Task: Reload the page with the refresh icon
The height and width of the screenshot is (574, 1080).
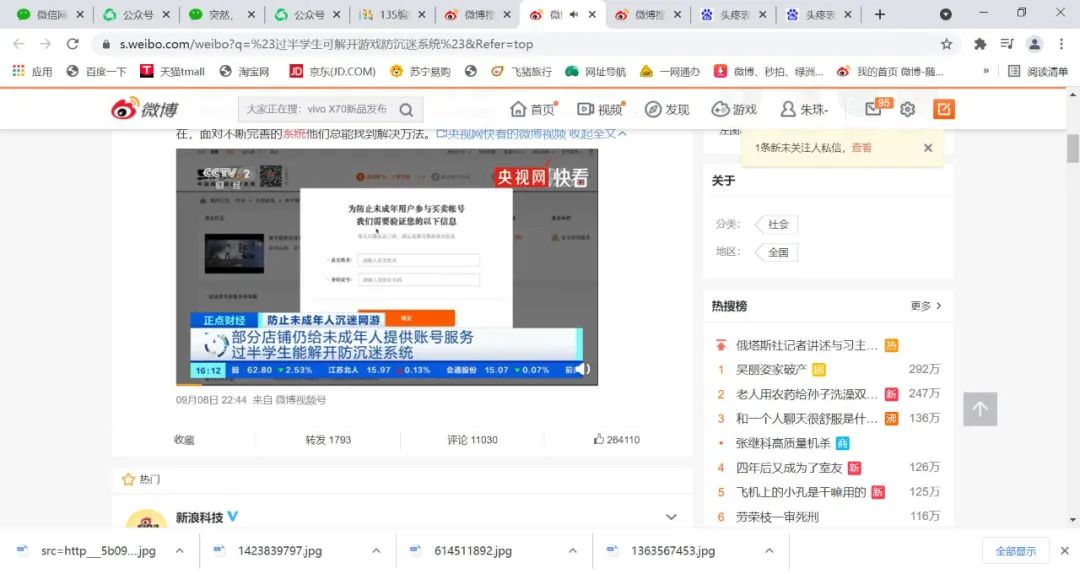Action: tap(72, 44)
